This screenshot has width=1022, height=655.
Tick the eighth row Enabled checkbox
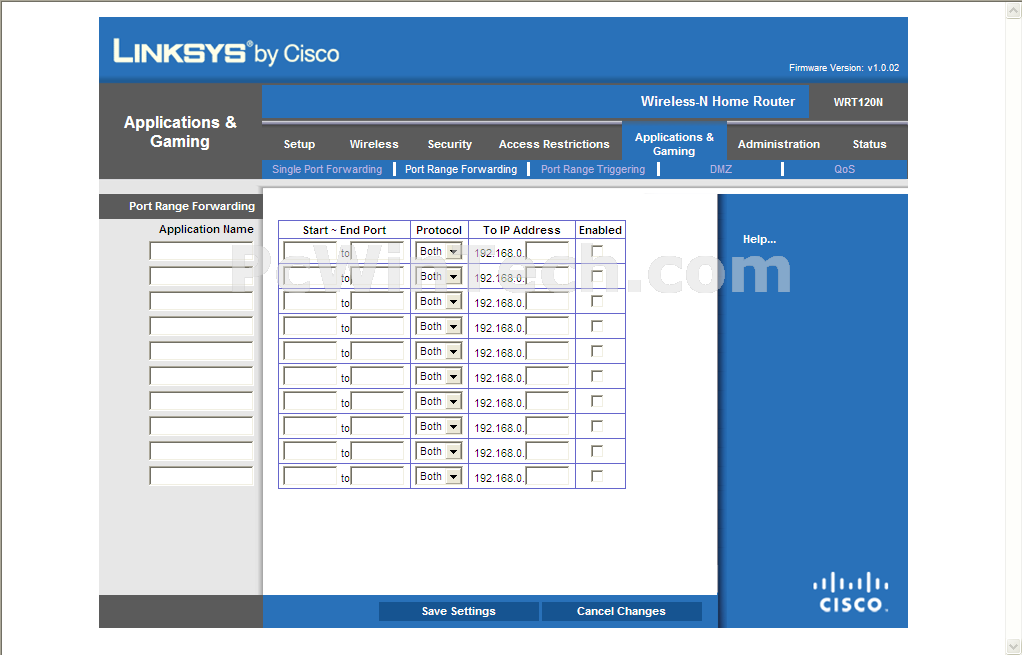click(596, 426)
